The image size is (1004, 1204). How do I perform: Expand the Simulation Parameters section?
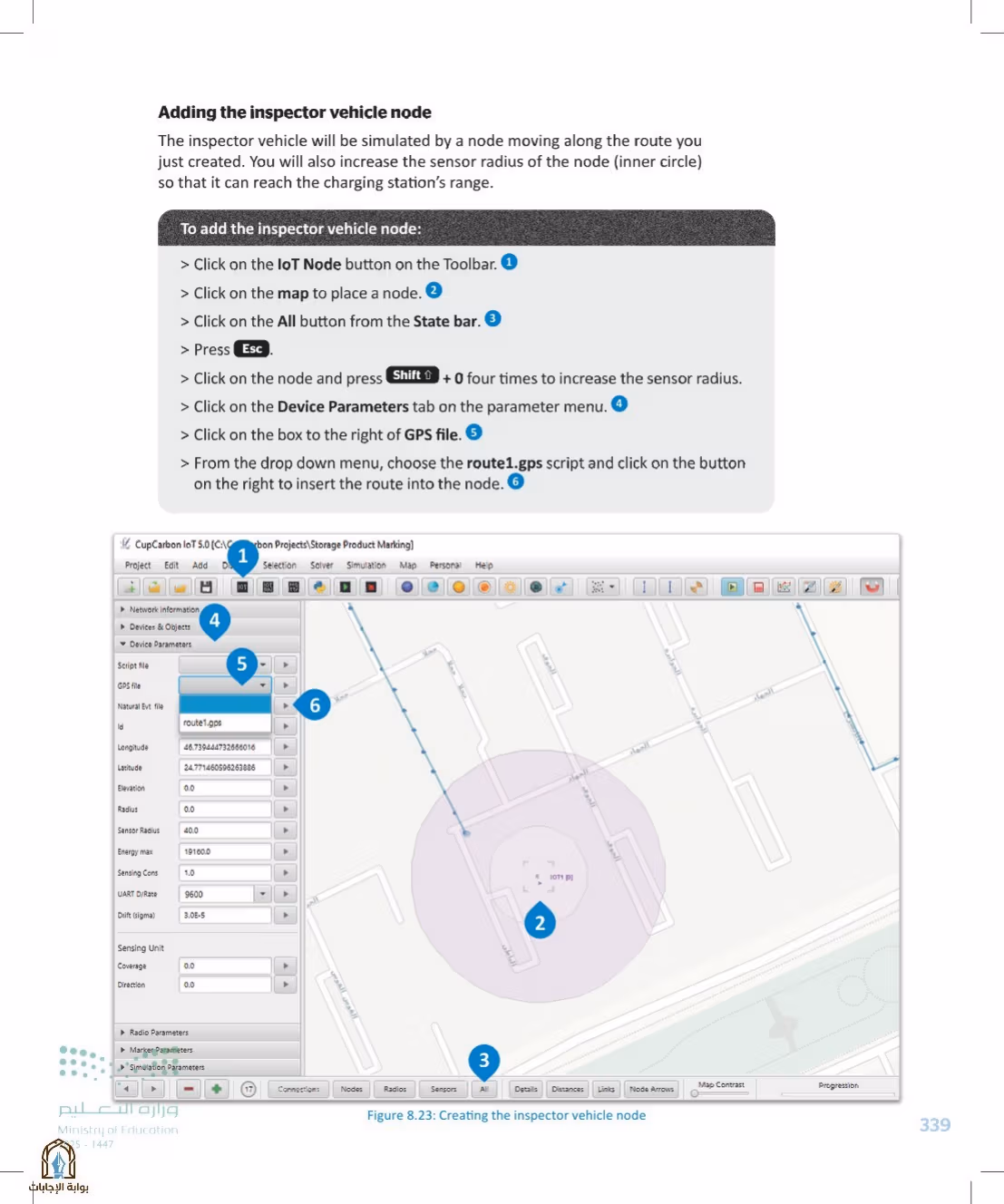tap(208, 1067)
